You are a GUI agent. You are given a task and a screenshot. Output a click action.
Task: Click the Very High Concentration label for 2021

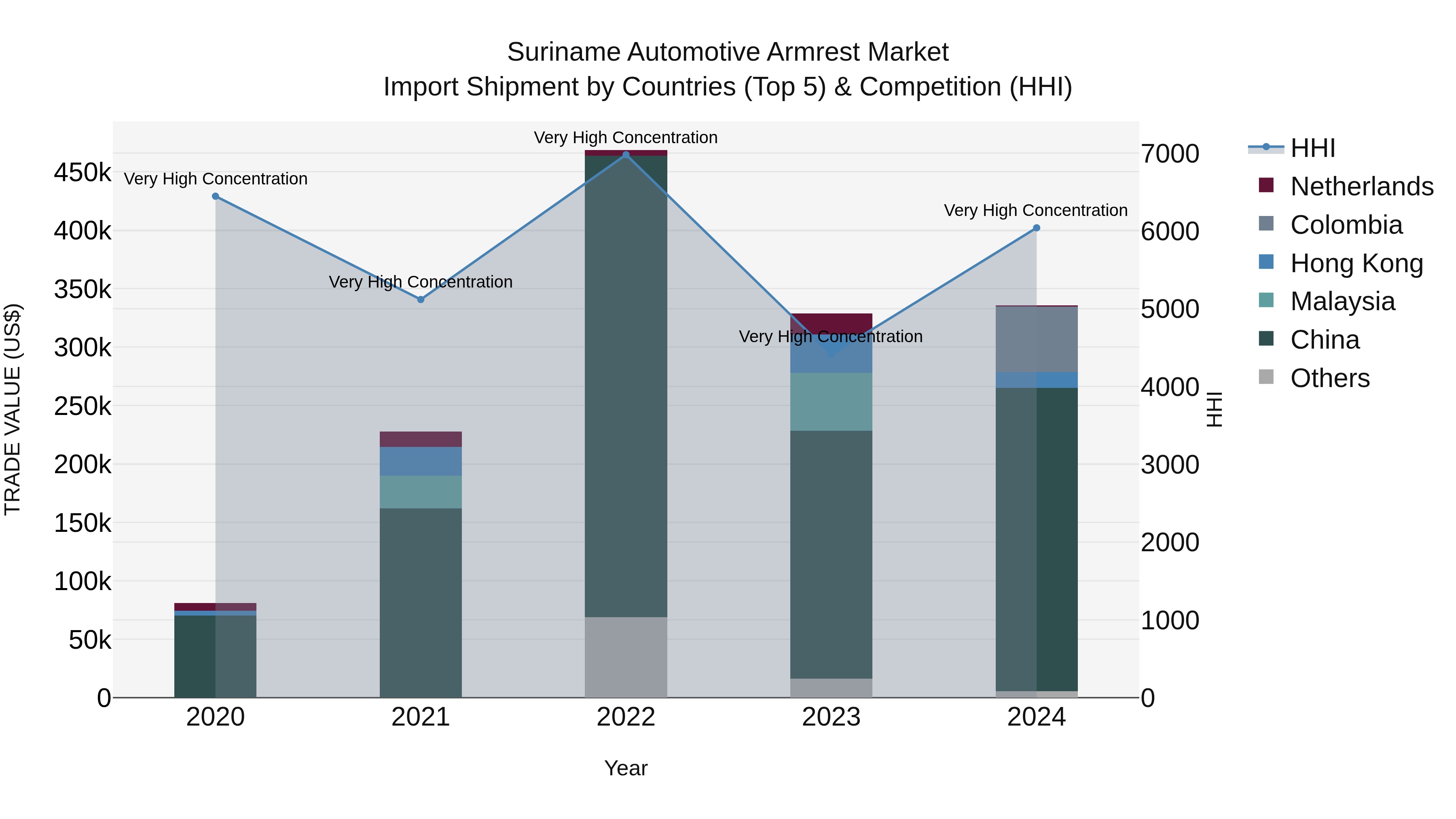point(421,282)
